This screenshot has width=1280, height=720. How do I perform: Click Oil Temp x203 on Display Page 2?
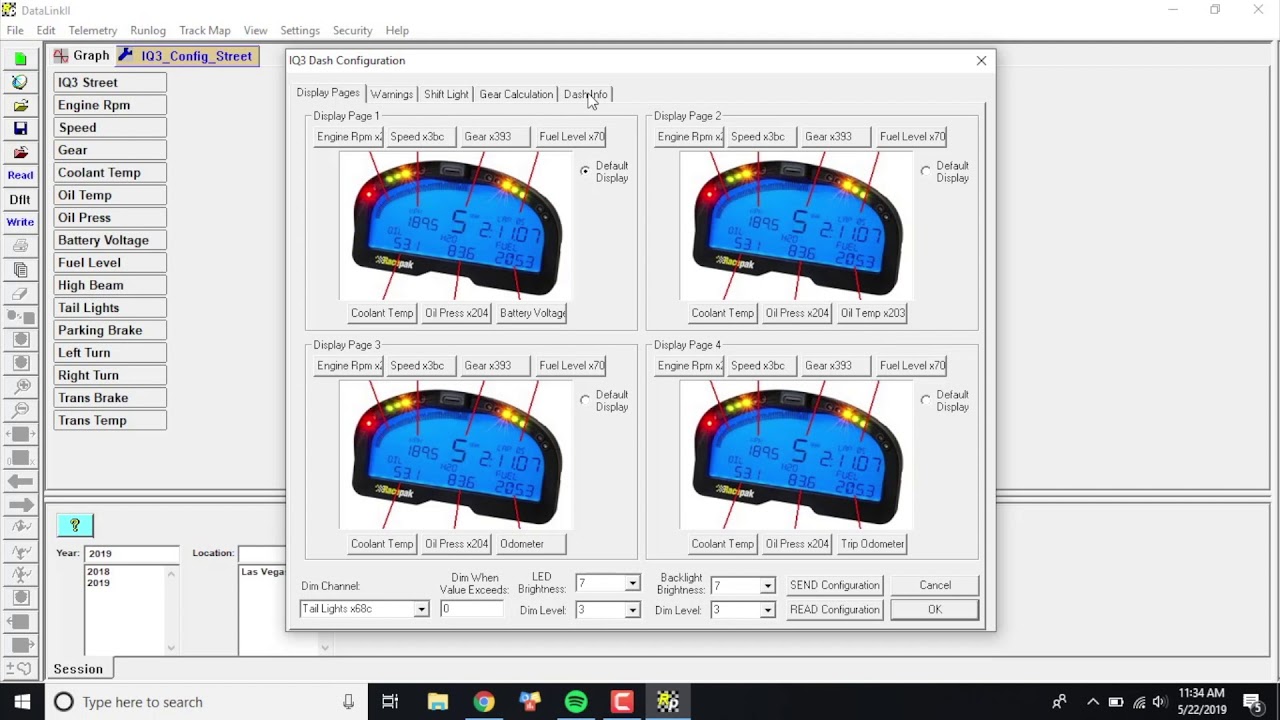coord(872,313)
